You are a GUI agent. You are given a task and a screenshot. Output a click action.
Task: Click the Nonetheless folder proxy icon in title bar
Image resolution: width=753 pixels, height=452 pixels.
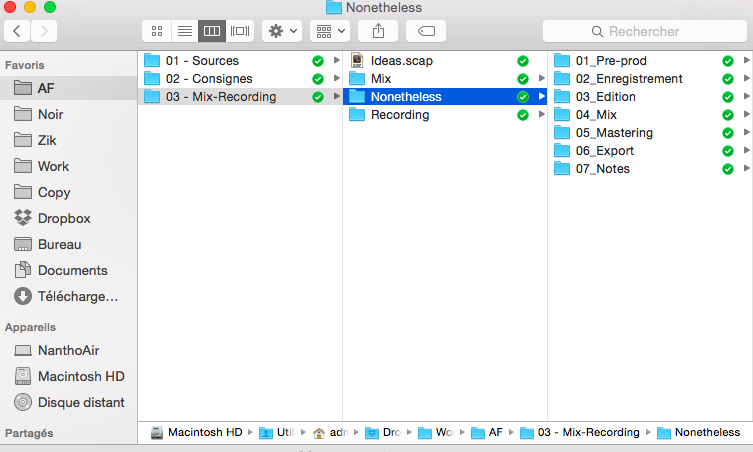(x=334, y=7)
